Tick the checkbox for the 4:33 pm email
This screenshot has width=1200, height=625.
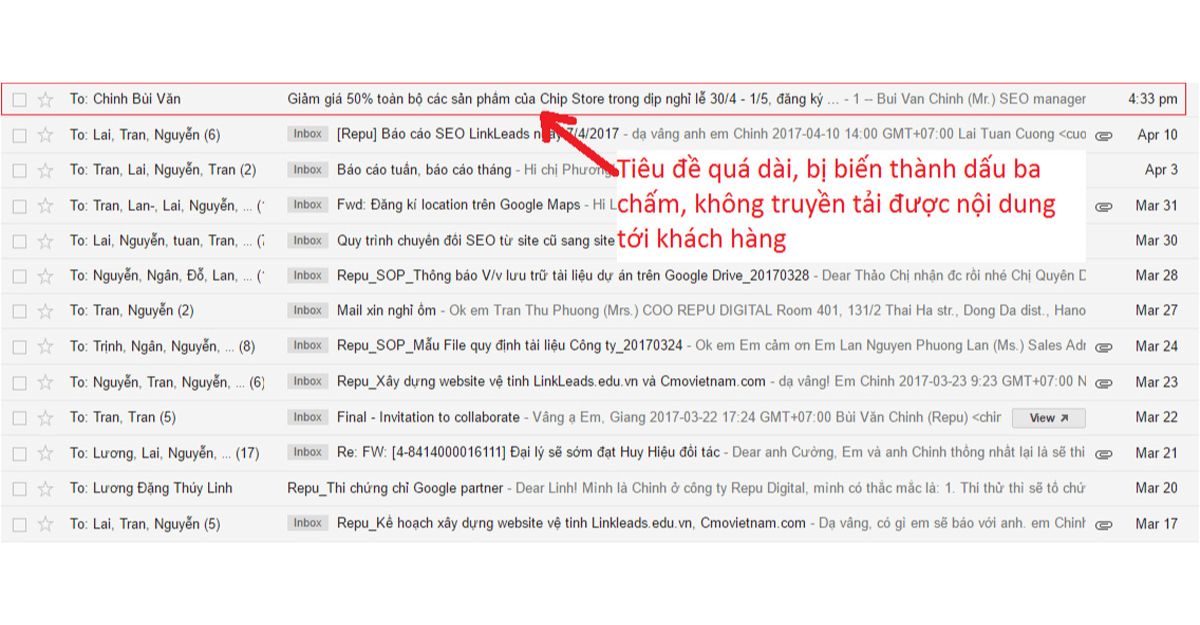pos(19,99)
